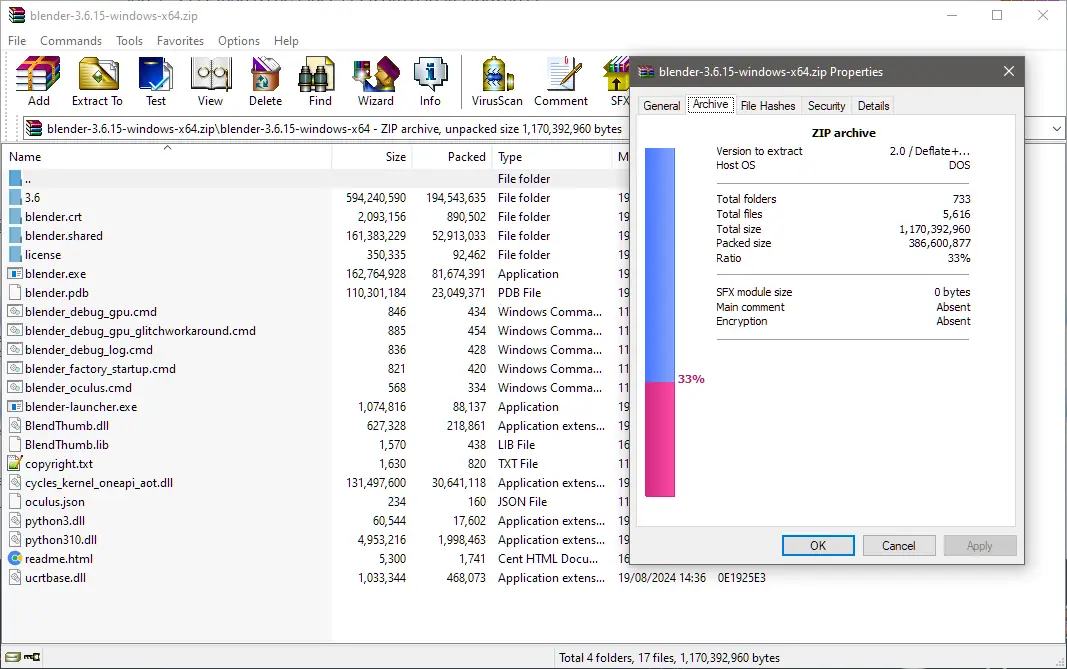The height and width of the screenshot is (669, 1067).
Task: Switch to the General tab
Action: point(661,105)
